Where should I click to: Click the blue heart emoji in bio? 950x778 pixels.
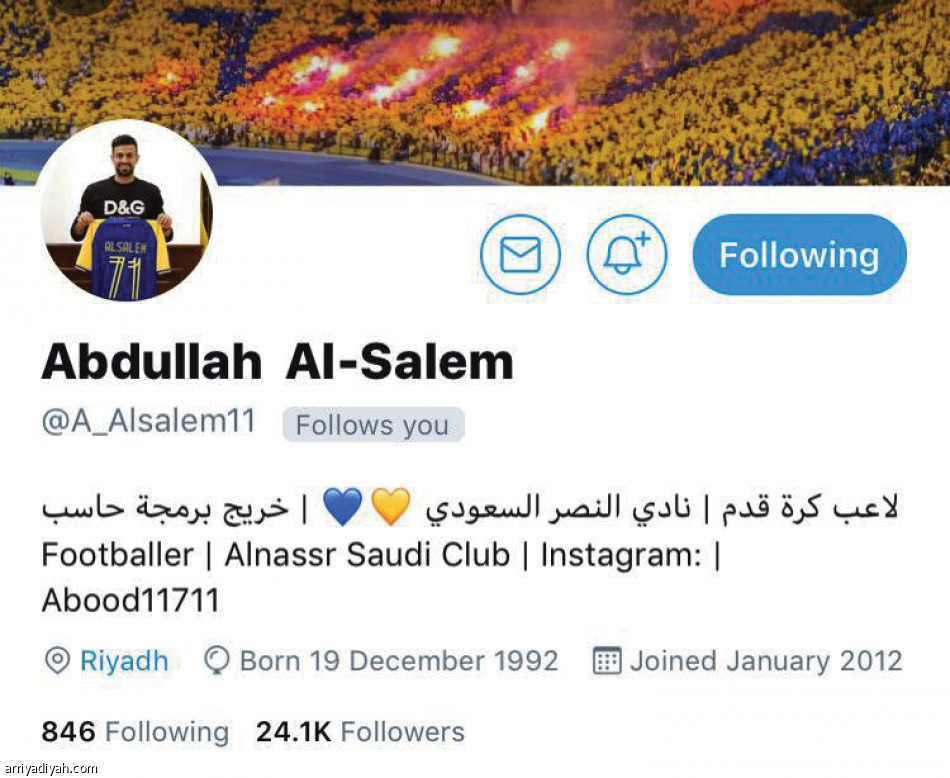coord(343,507)
